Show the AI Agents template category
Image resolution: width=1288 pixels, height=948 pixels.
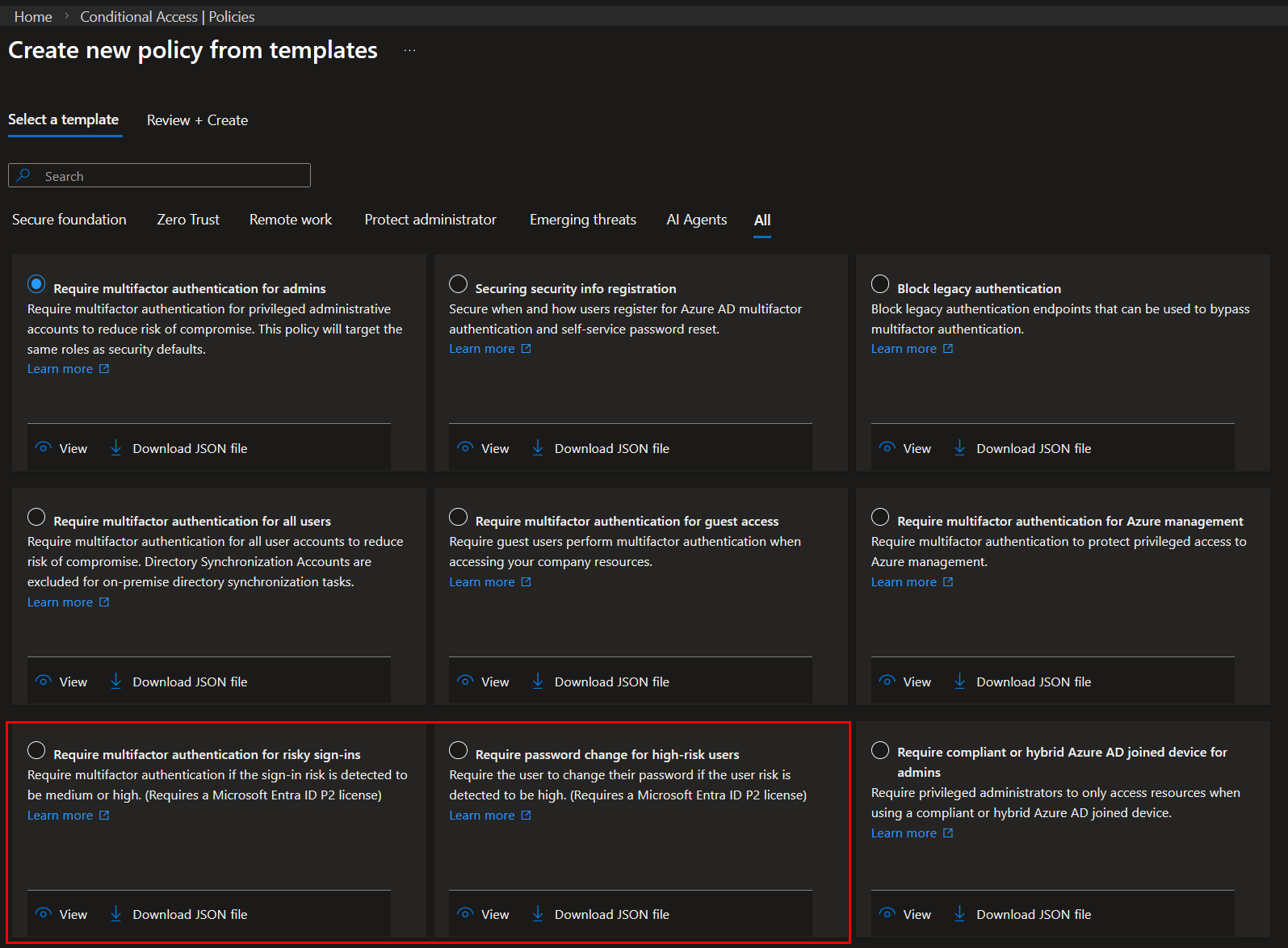[x=696, y=220]
